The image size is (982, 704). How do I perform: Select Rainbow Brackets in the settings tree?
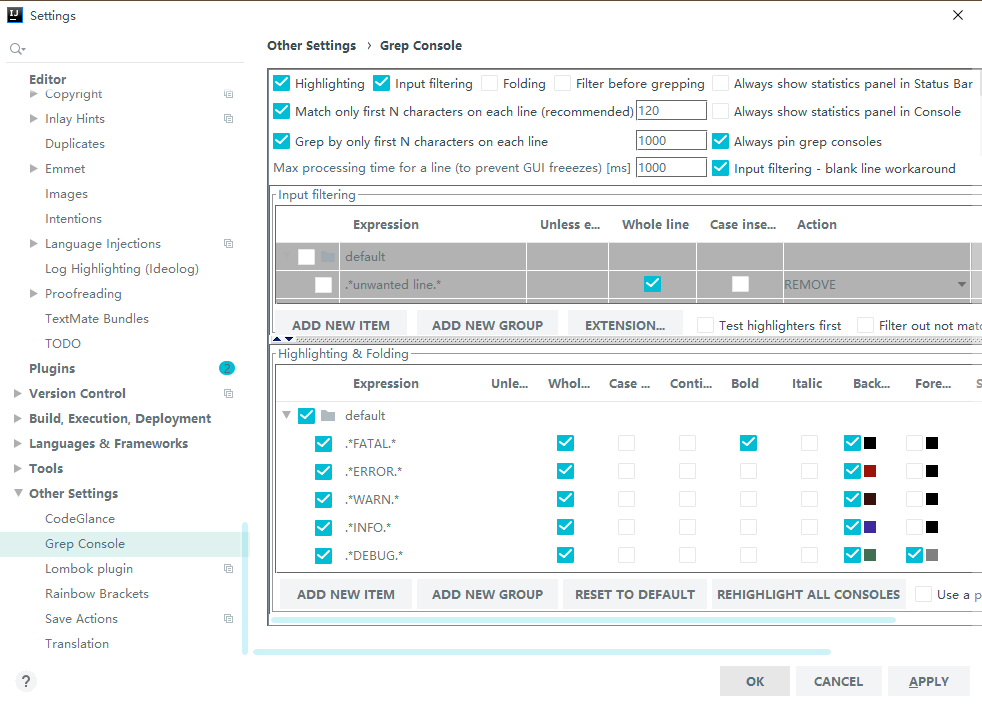[x=97, y=594]
